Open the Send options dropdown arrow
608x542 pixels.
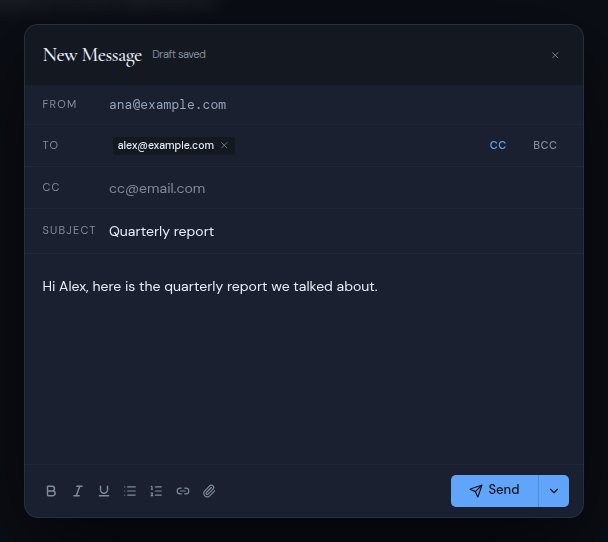point(554,491)
